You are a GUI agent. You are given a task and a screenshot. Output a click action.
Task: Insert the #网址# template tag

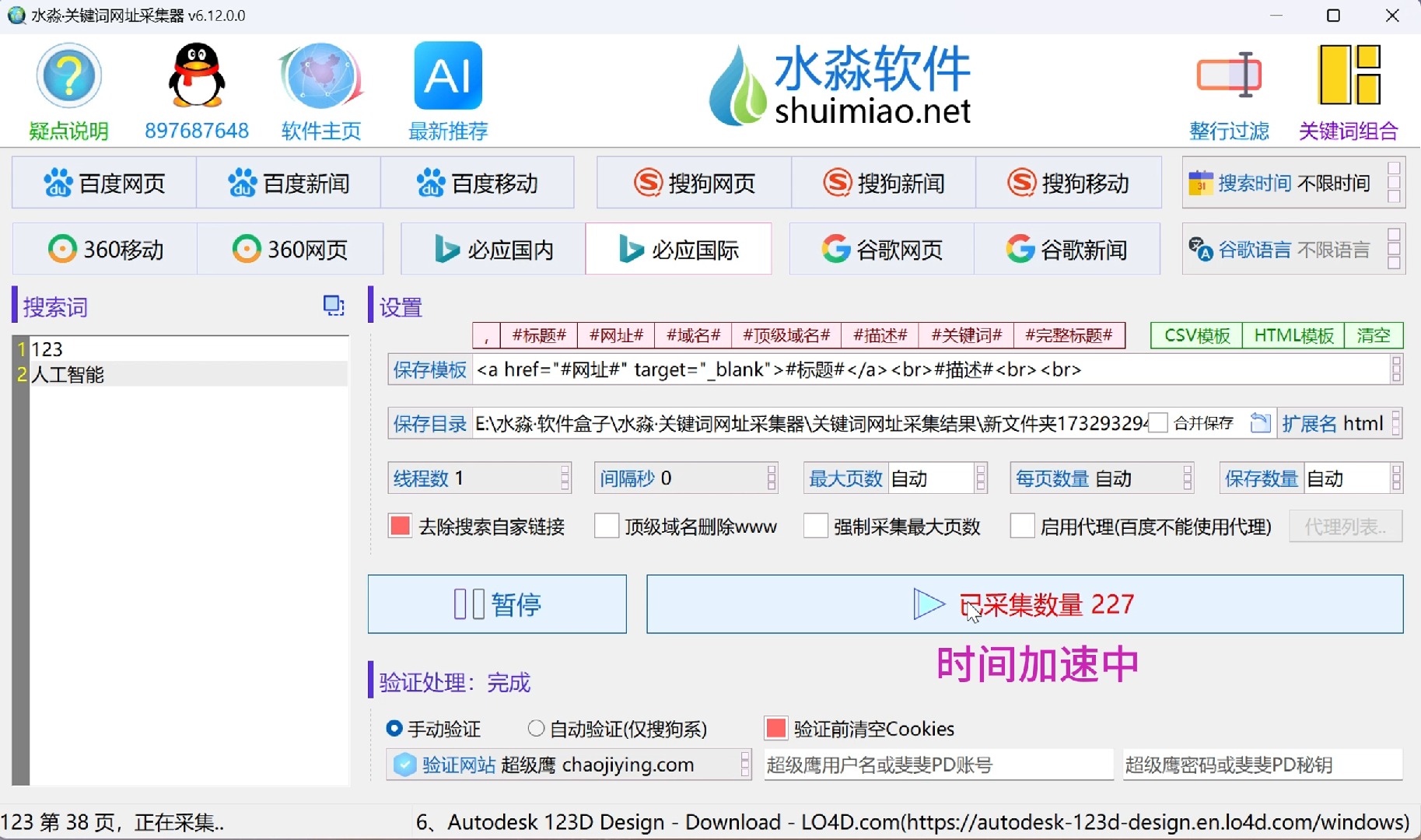click(616, 335)
